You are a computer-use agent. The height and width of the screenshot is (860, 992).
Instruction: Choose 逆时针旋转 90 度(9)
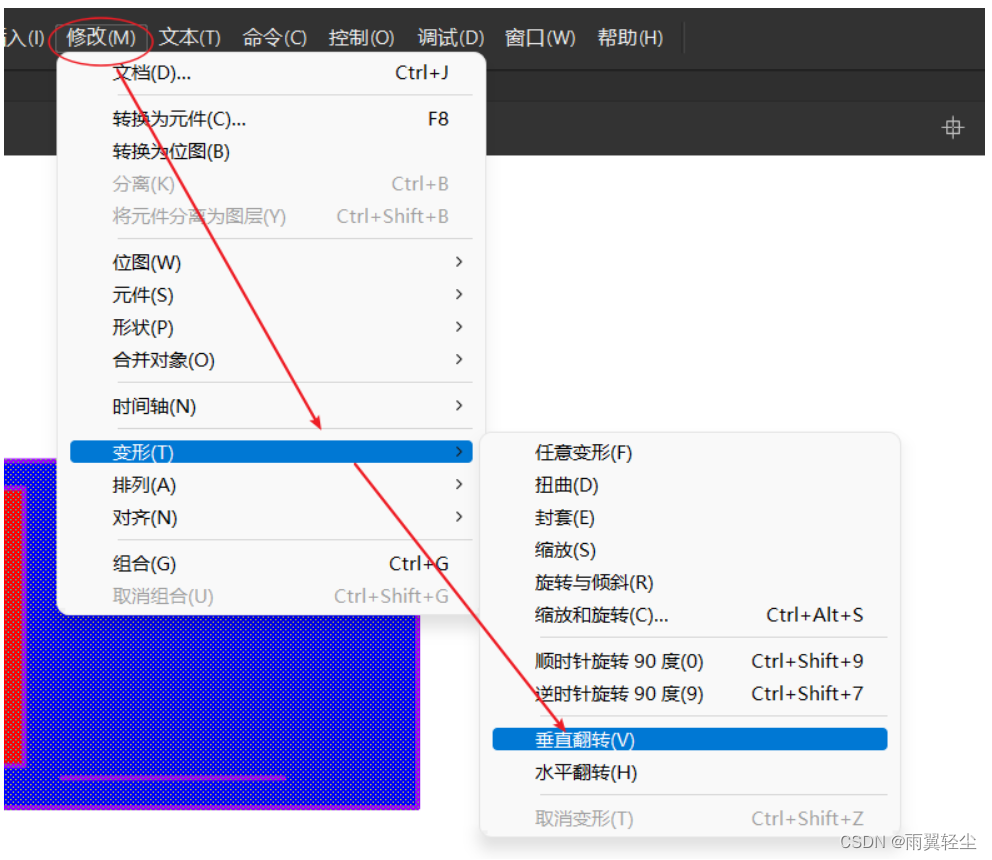690,694
